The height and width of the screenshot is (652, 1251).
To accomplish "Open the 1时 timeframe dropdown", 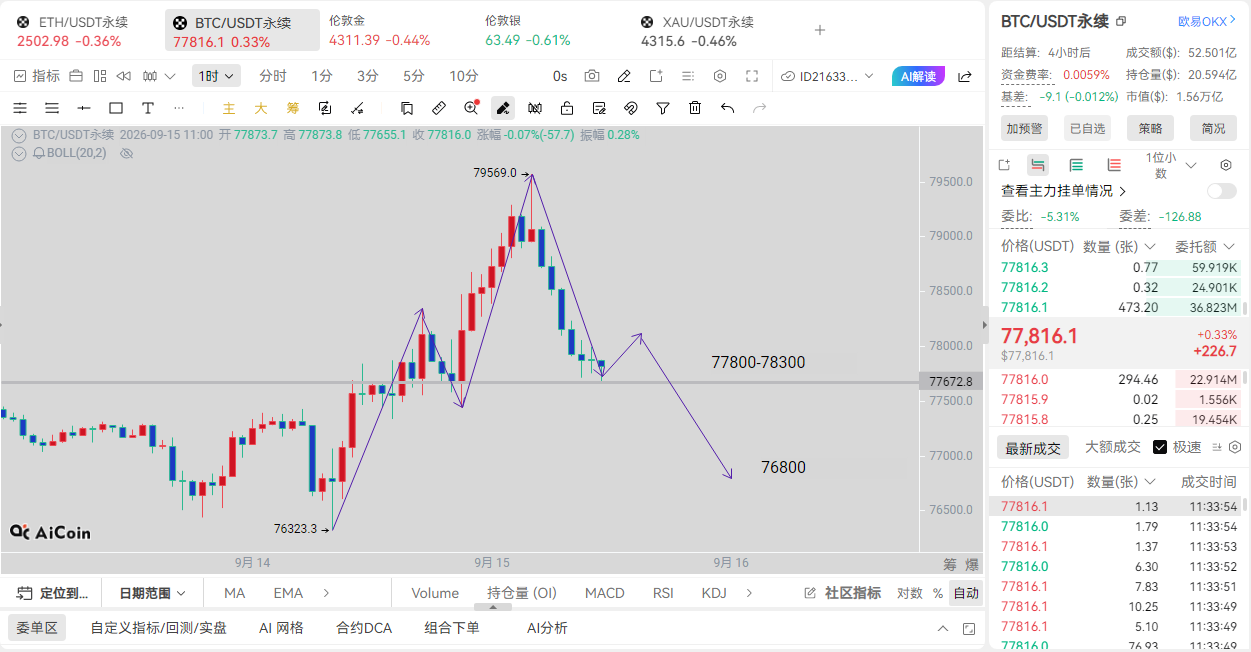I will (x=217, y=76).
